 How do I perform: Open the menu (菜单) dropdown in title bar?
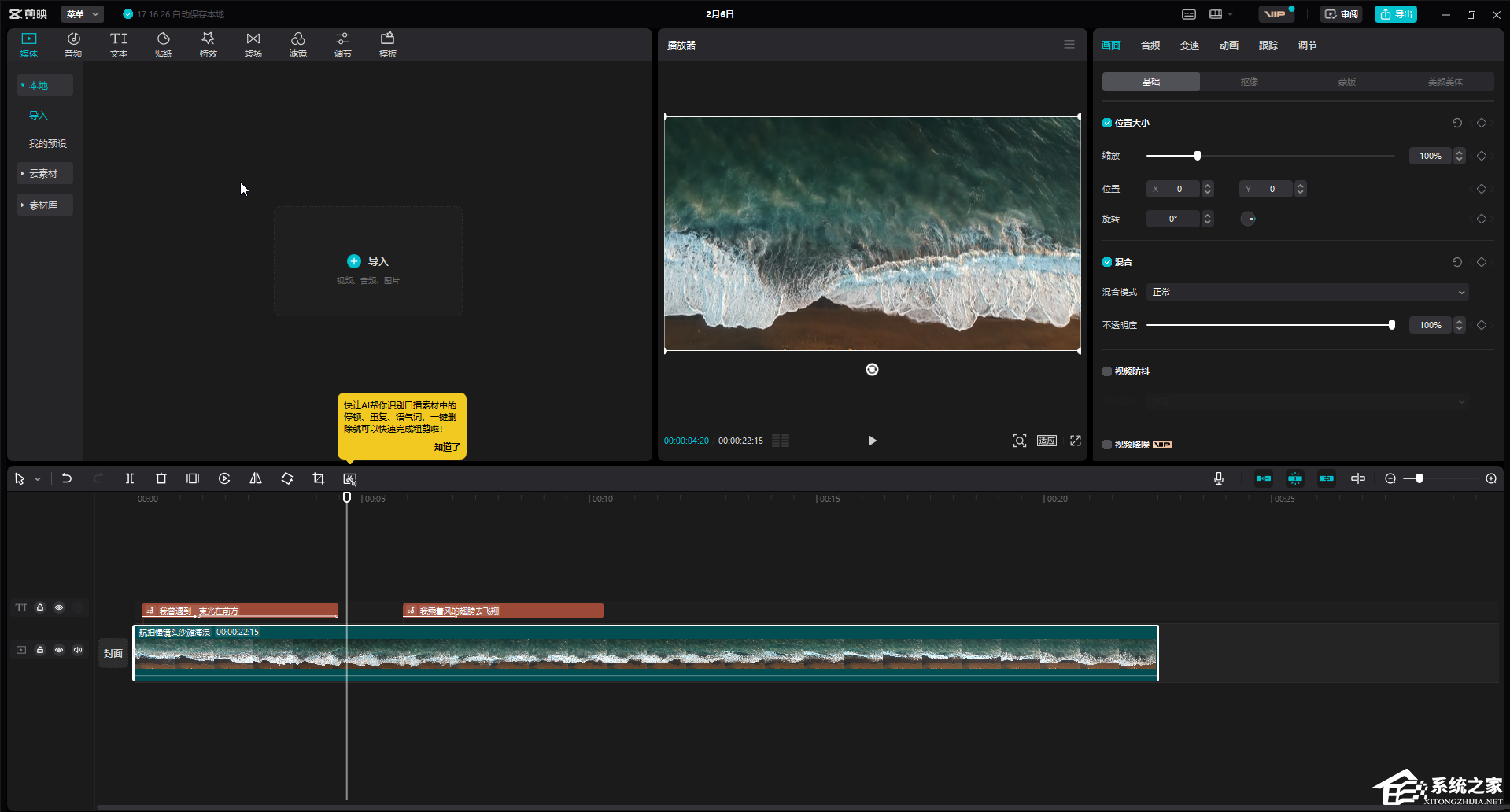[82, 14]
